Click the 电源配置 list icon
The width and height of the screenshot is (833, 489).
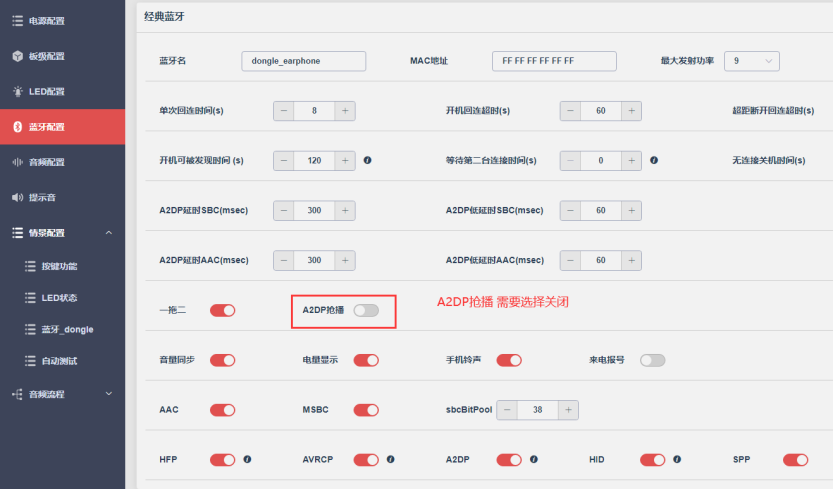click(x=18, y=21)
